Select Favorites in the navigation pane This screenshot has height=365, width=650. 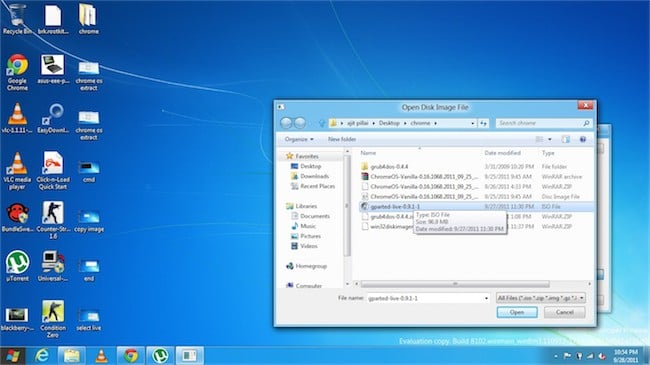click(307, 156)
